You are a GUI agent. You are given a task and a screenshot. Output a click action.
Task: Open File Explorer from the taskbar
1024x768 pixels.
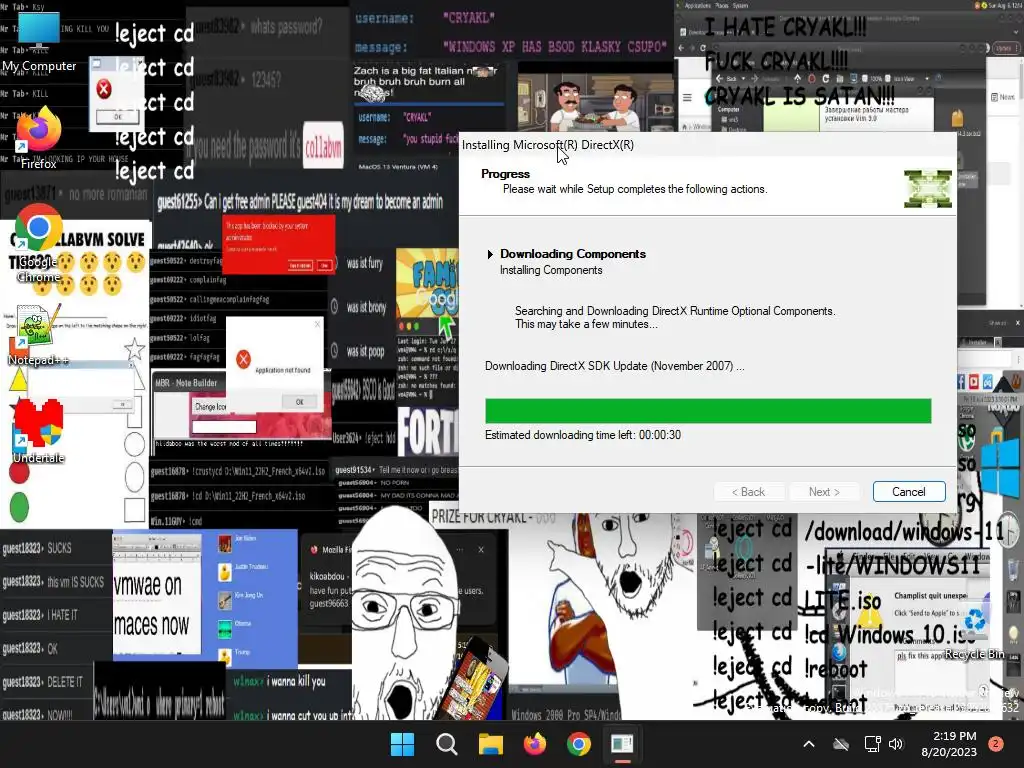pos(490,744)
